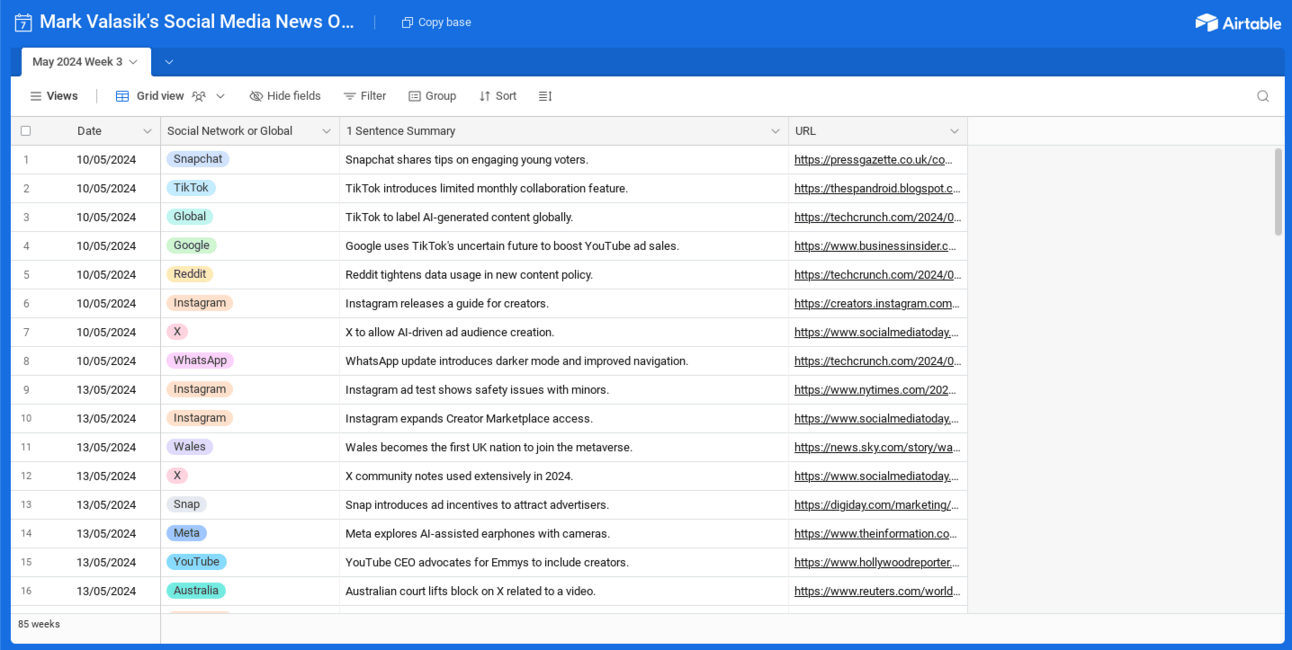The width and height of the screenshot is (1292, 650).
Task: Click the base title Mark Valasik's Social Media News
Action: point(197,22)
